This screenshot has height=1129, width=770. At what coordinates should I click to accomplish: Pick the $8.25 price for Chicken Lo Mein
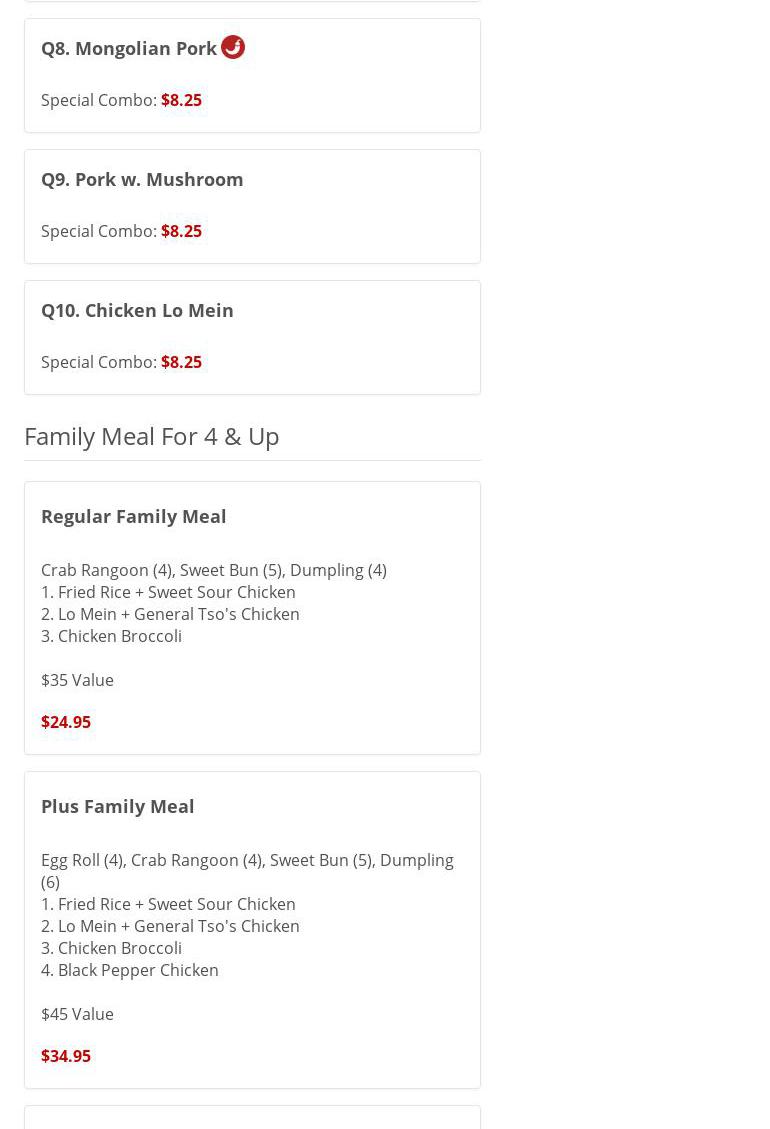pyautogui.click(x=181, y=362)
